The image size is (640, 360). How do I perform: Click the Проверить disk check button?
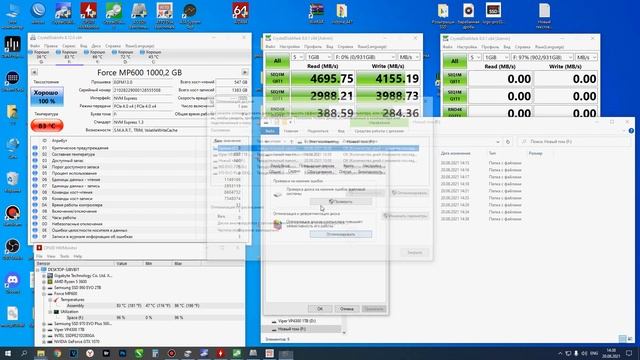(341, 202)
